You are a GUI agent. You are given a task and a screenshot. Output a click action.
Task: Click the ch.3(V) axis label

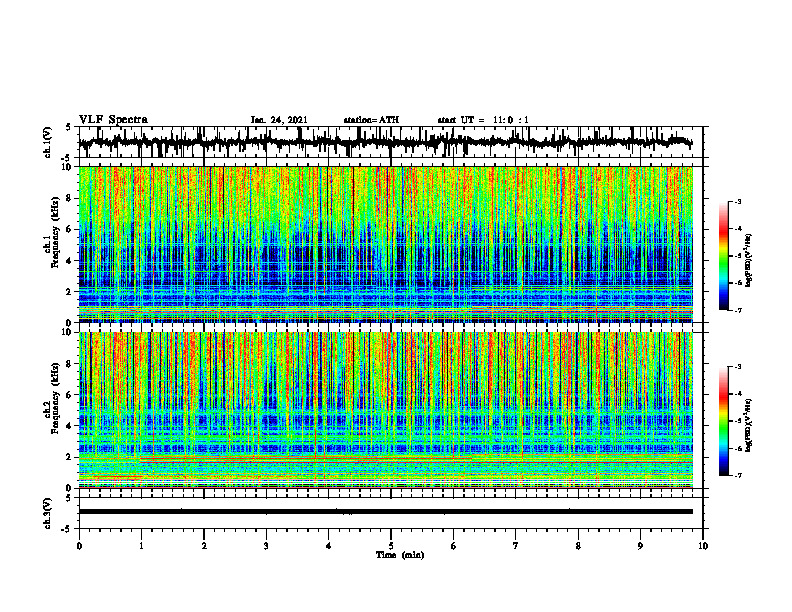tap(48, 514)
